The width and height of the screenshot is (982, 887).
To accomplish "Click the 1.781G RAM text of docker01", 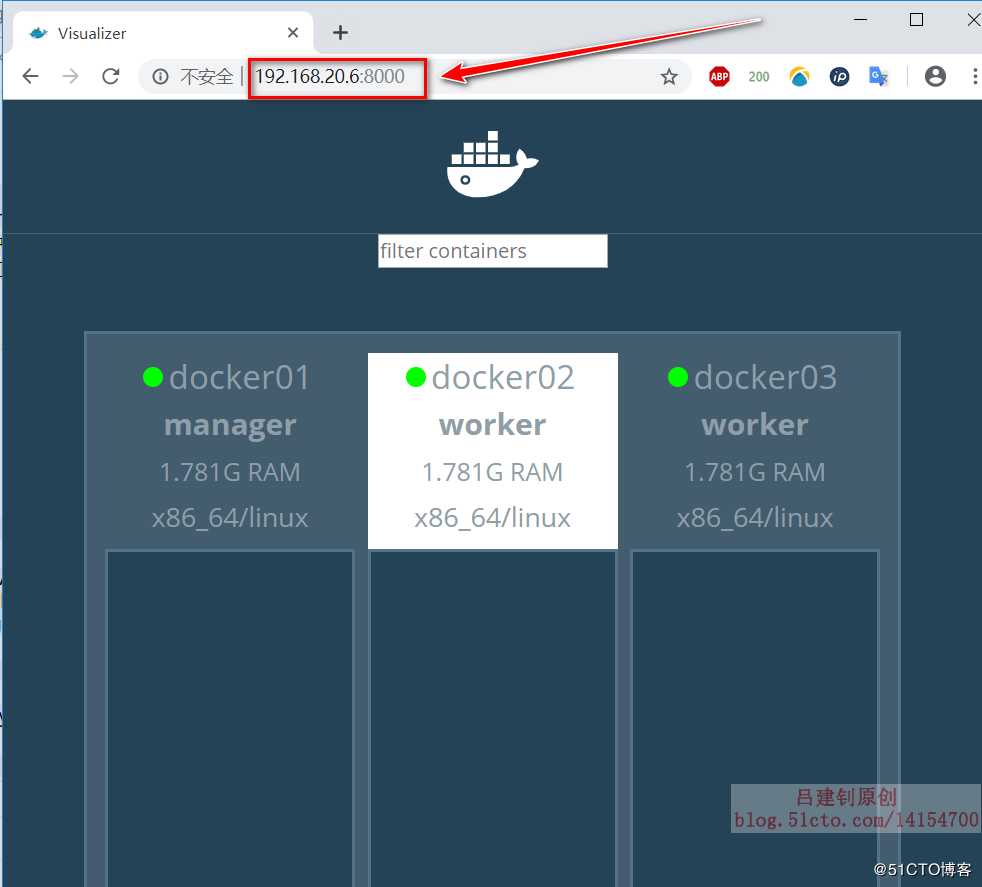I will click(230, 472).
